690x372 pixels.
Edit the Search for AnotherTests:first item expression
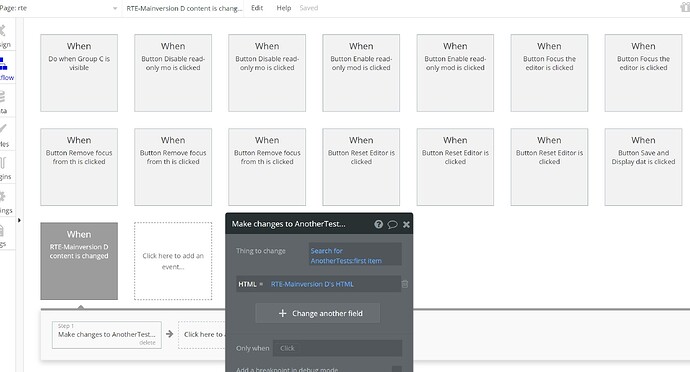point(355,255)
